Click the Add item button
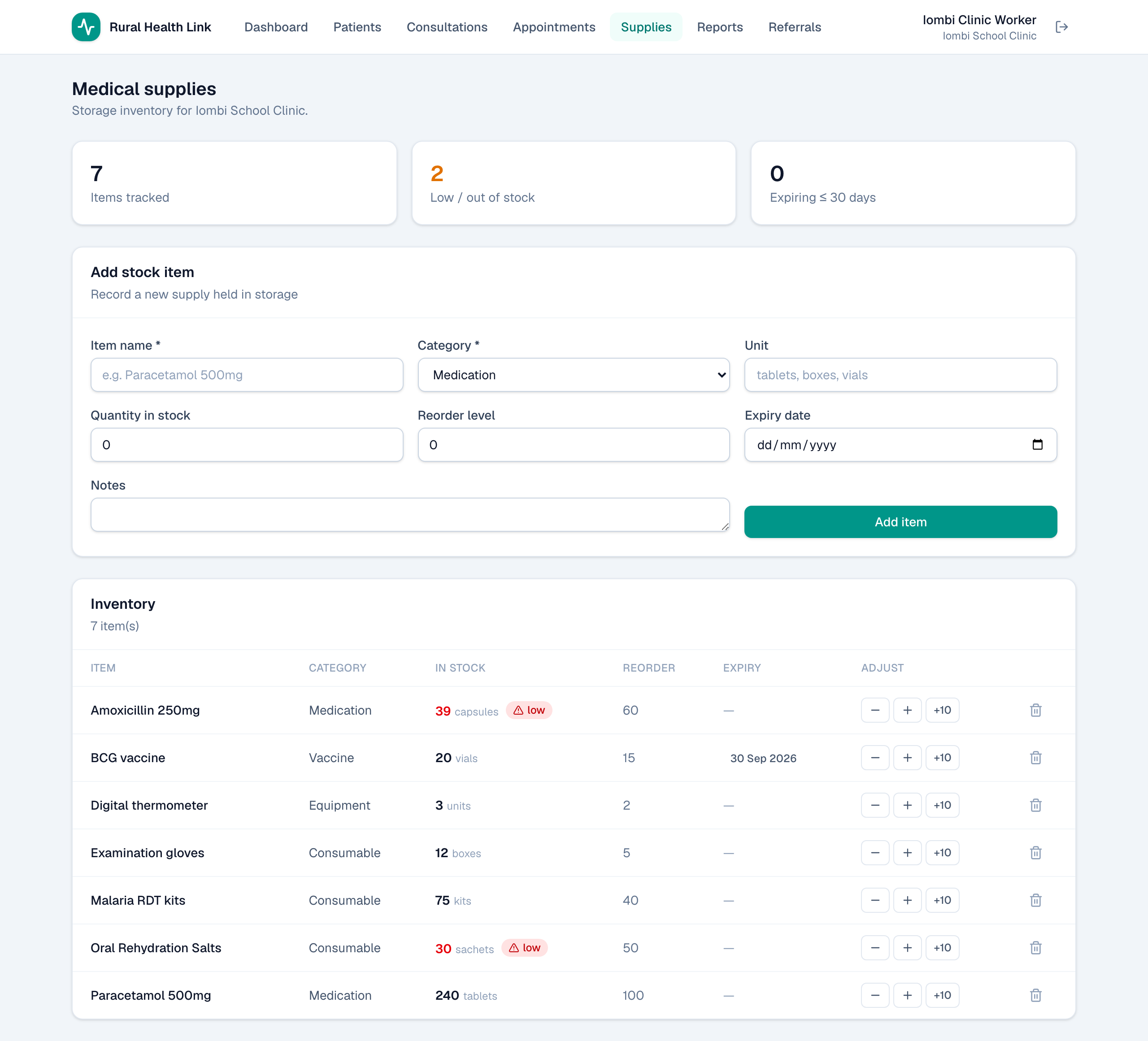The height and width of the screenshot is (1041, 1148). click(x=901, y=522)
